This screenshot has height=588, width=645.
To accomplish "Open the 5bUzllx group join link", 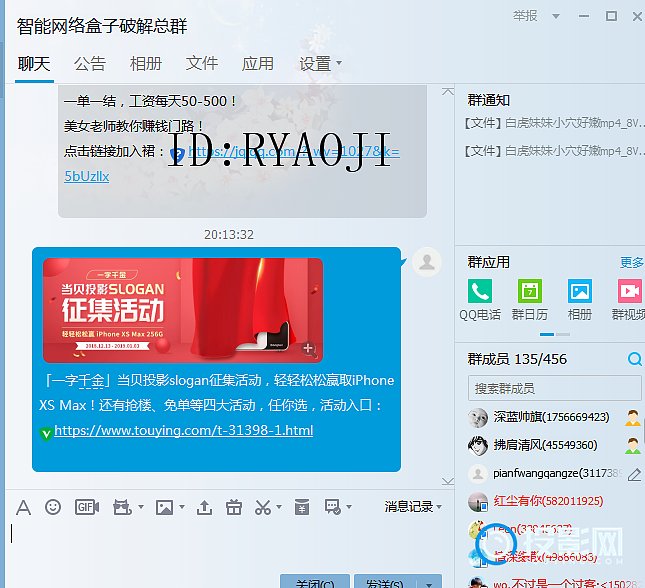I will (x=87, y=177).
